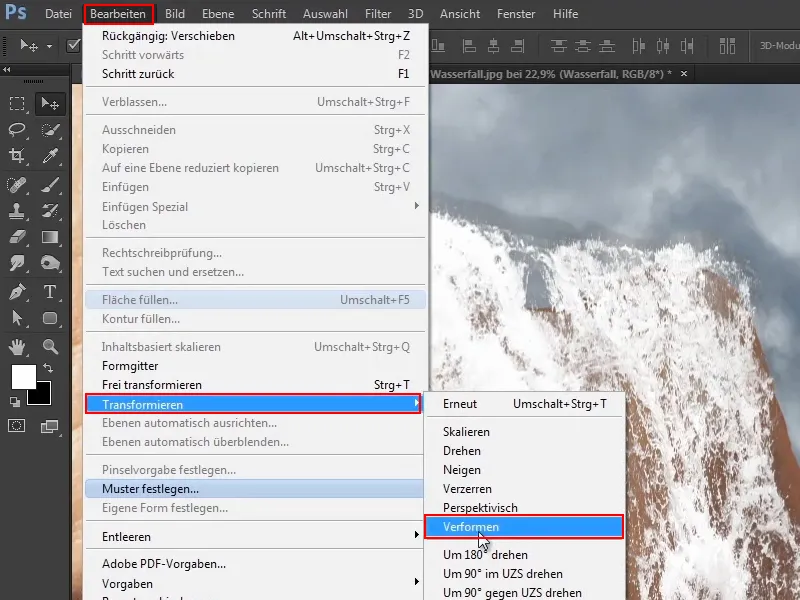Choose Verformen in the Transformieren submenu

tap(524, 527)
